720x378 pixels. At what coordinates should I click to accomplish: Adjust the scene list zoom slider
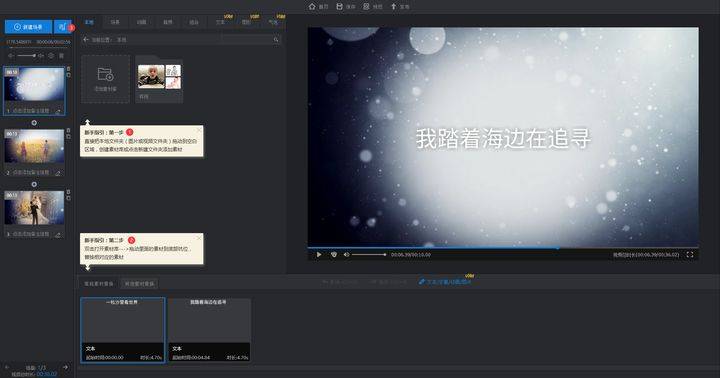(27, 56)
